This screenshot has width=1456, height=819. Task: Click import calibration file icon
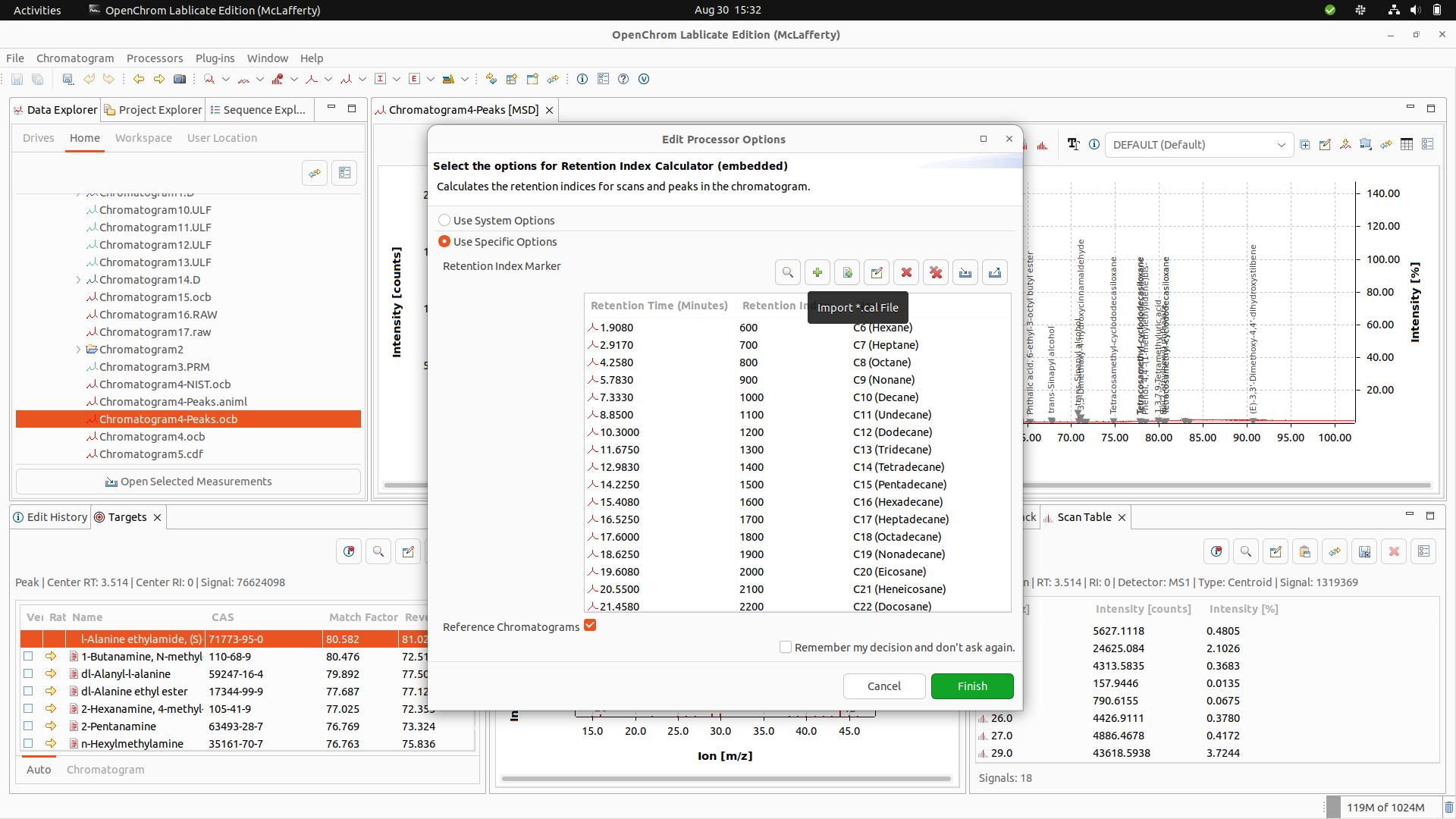pyautogui.click(x=965, y=272)
